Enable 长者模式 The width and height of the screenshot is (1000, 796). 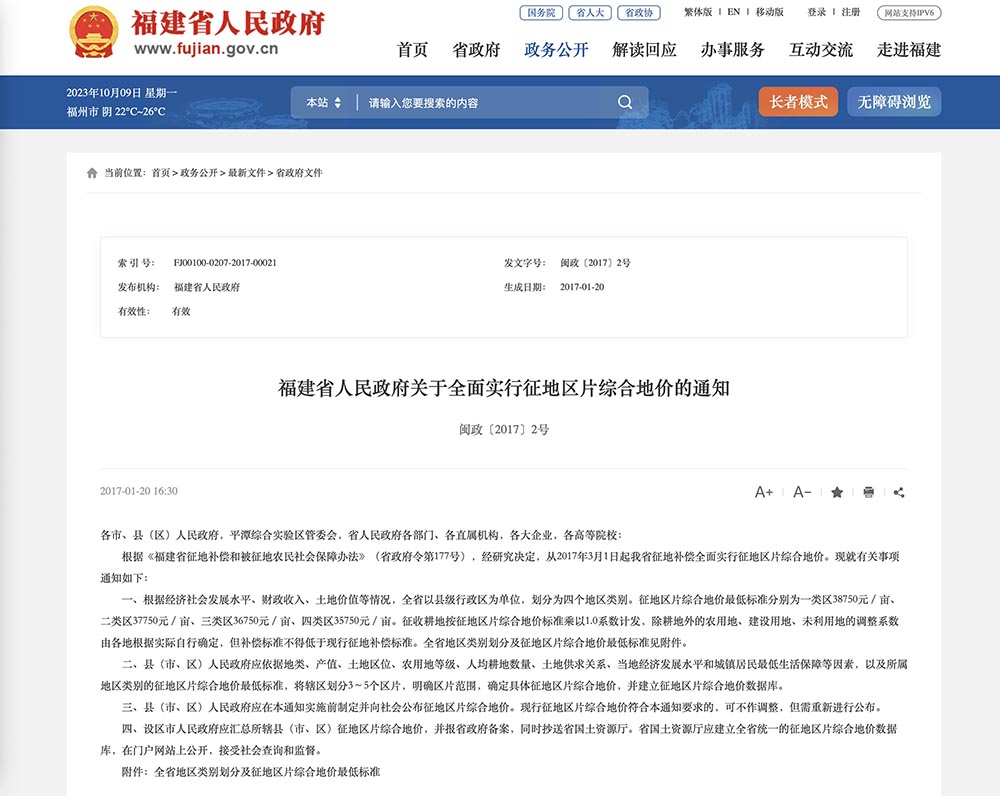tap(798, 102)
